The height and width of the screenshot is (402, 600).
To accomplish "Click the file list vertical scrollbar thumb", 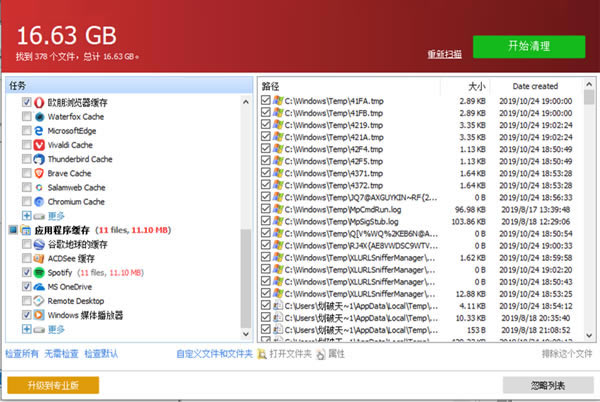I will (x=589, y=97).
